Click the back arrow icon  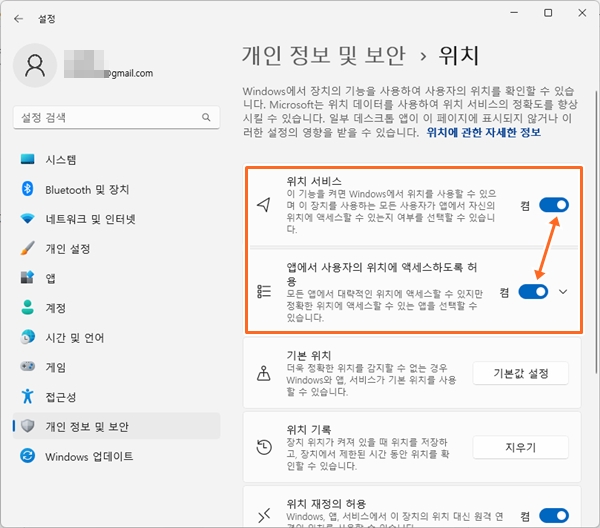(18, 18)
